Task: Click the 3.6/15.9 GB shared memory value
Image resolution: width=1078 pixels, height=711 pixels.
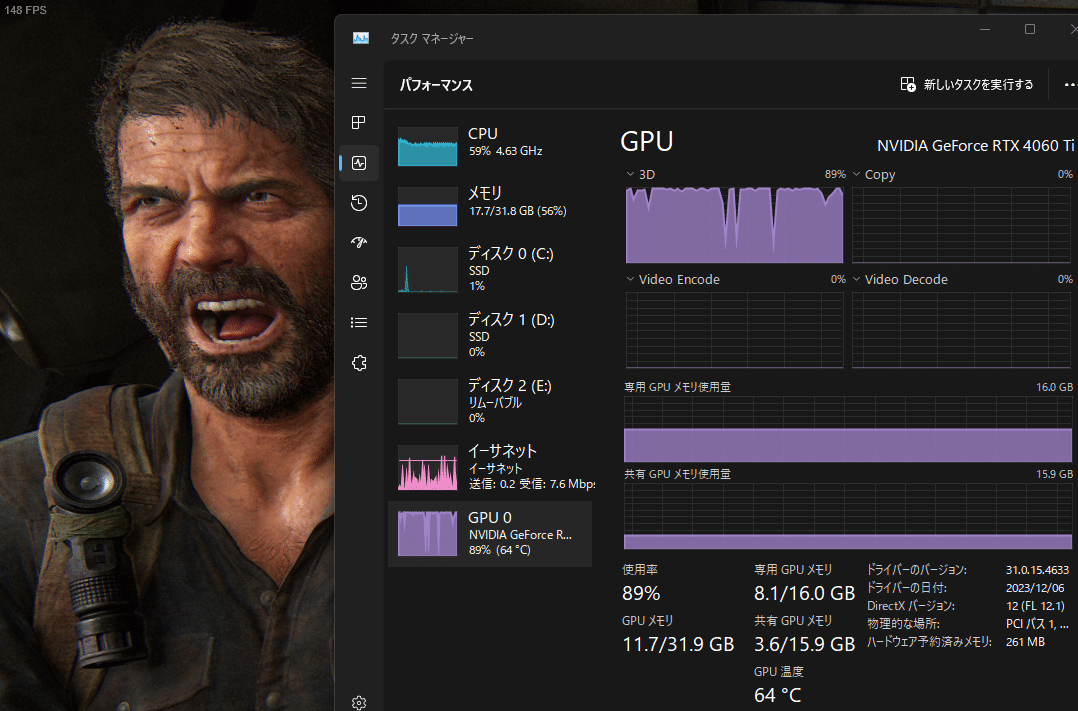Action: [x=804, y=644]
